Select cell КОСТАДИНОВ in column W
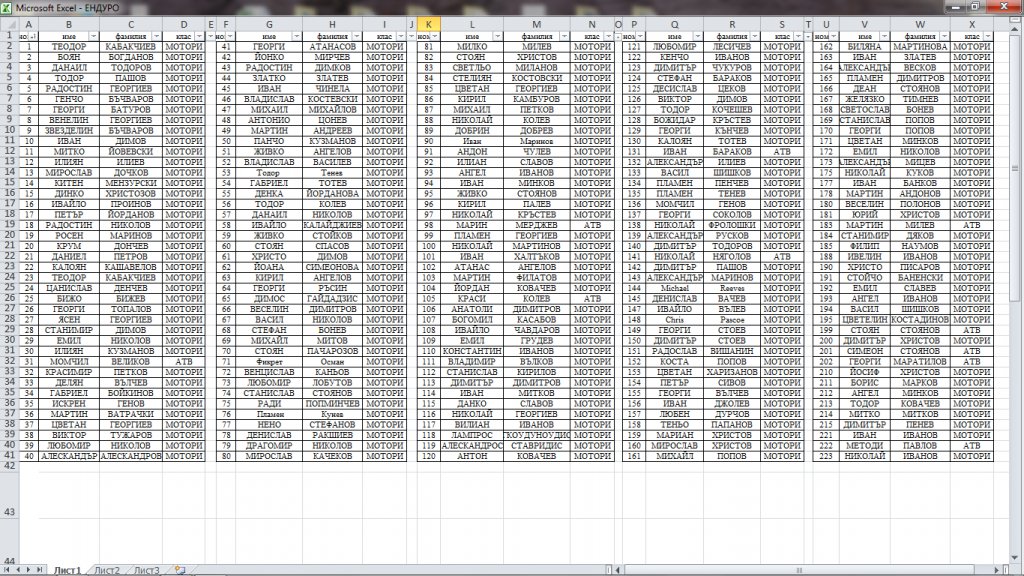The width and height of the screenshot is (1024, 576). (x=920, y=319)
